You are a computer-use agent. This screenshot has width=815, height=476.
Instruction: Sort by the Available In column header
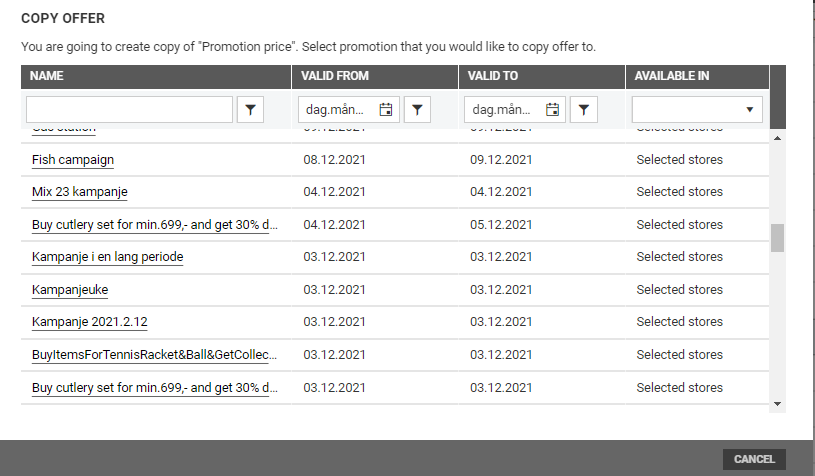coord(672,76)
